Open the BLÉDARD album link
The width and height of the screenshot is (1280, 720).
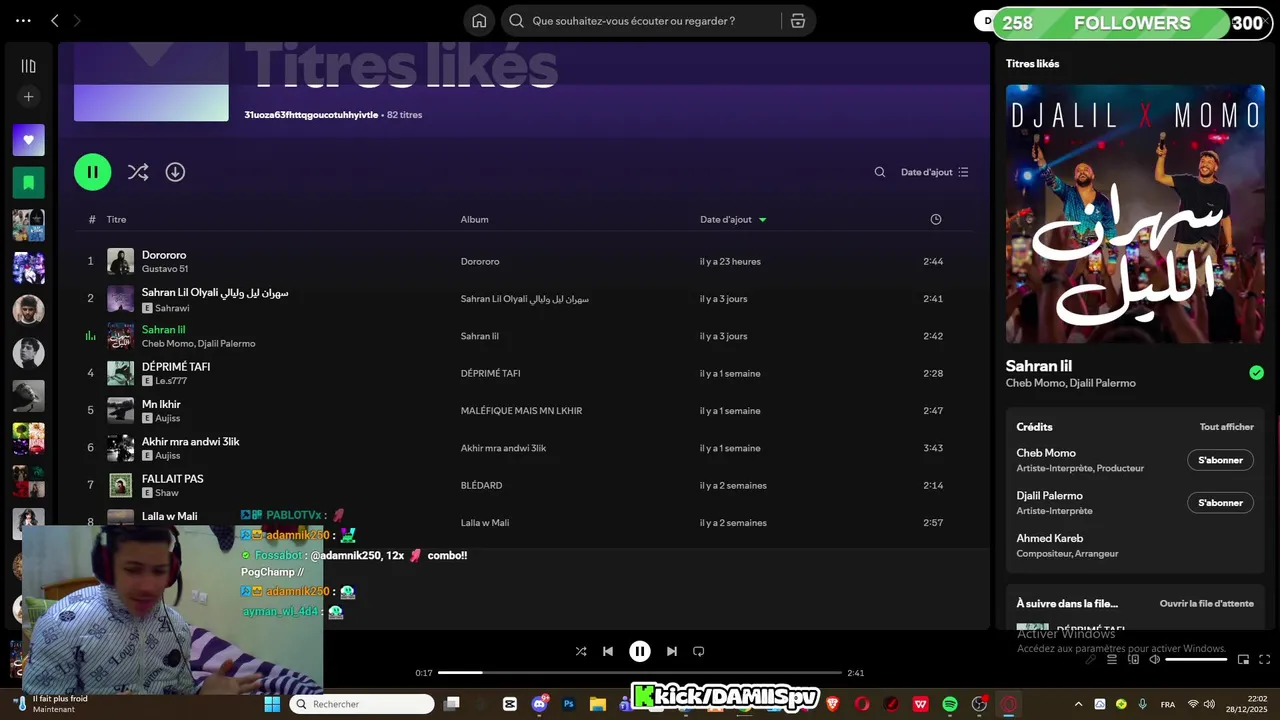[481, 485]
